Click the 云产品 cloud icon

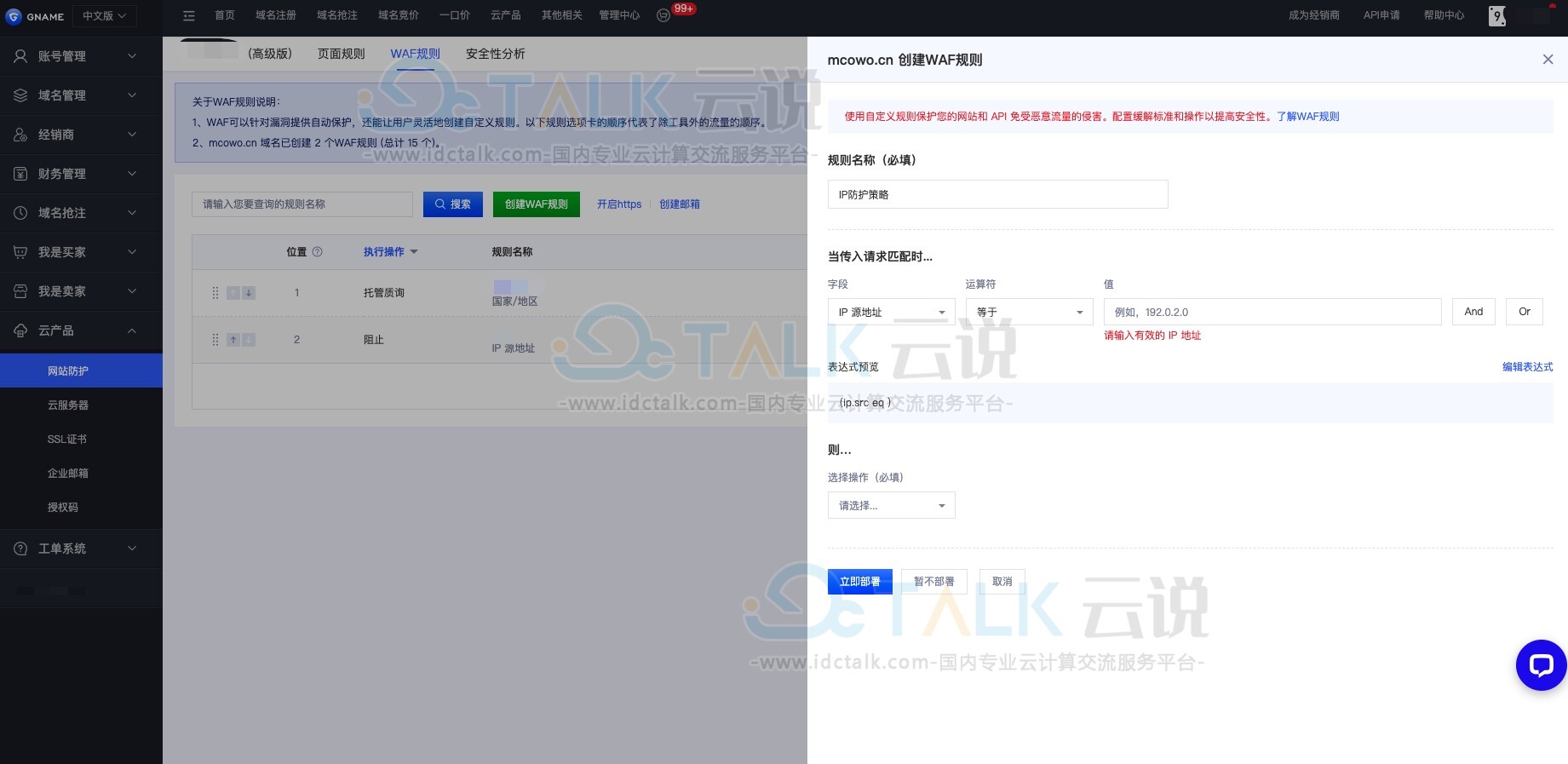coord(20,330)
